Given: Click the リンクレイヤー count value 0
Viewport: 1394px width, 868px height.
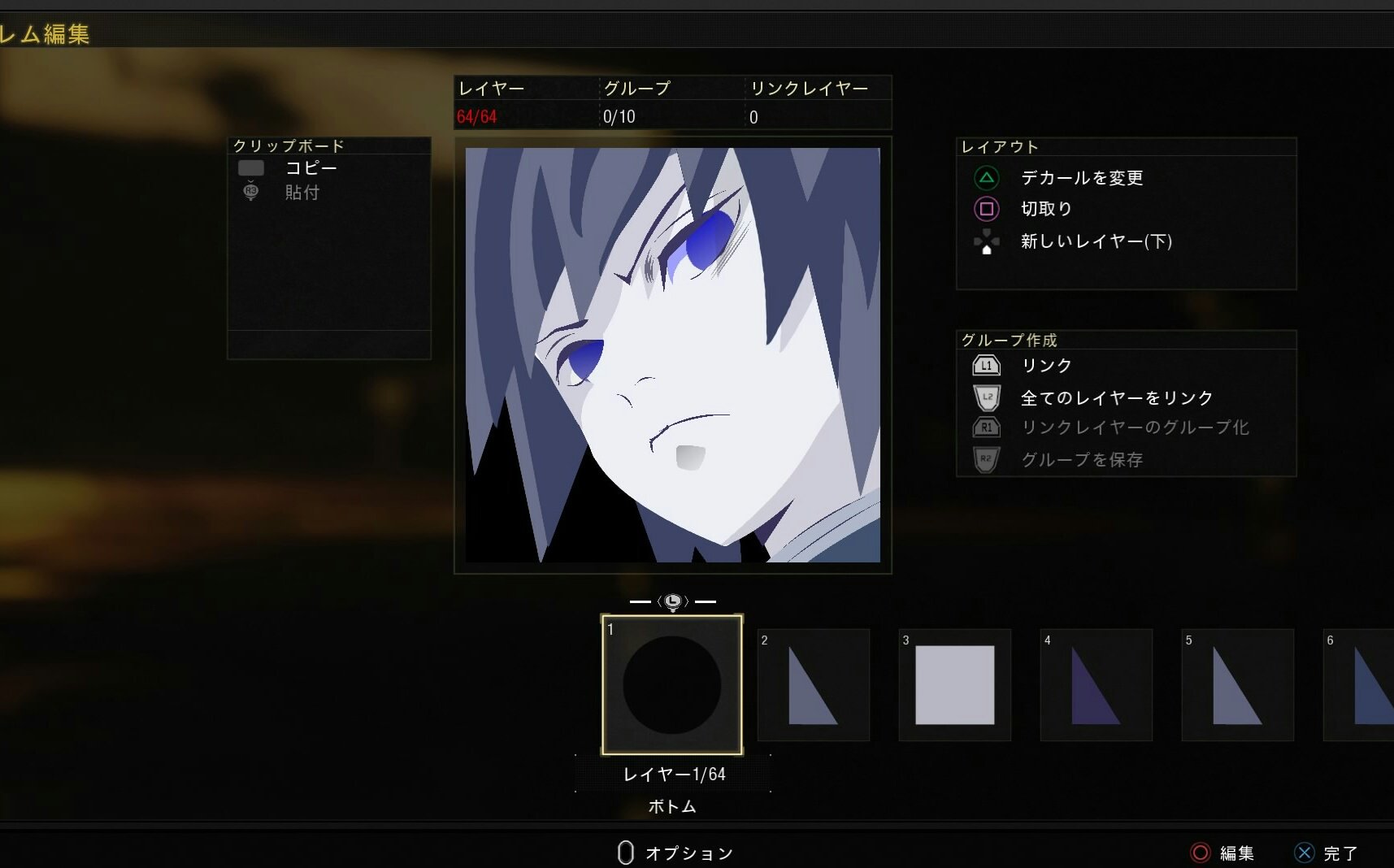Looking at the screenshot, I should pyautogui.click(x=753, y=117).
